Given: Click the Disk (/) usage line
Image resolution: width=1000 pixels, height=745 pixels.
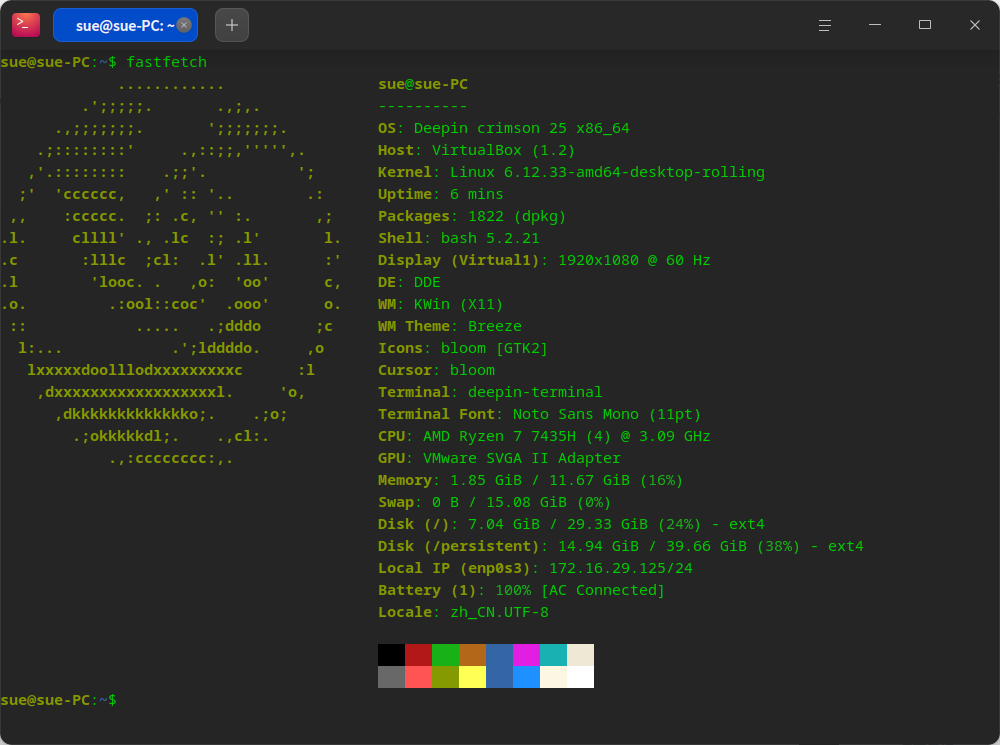Looking at the screenshot, I should coord(571,524).
